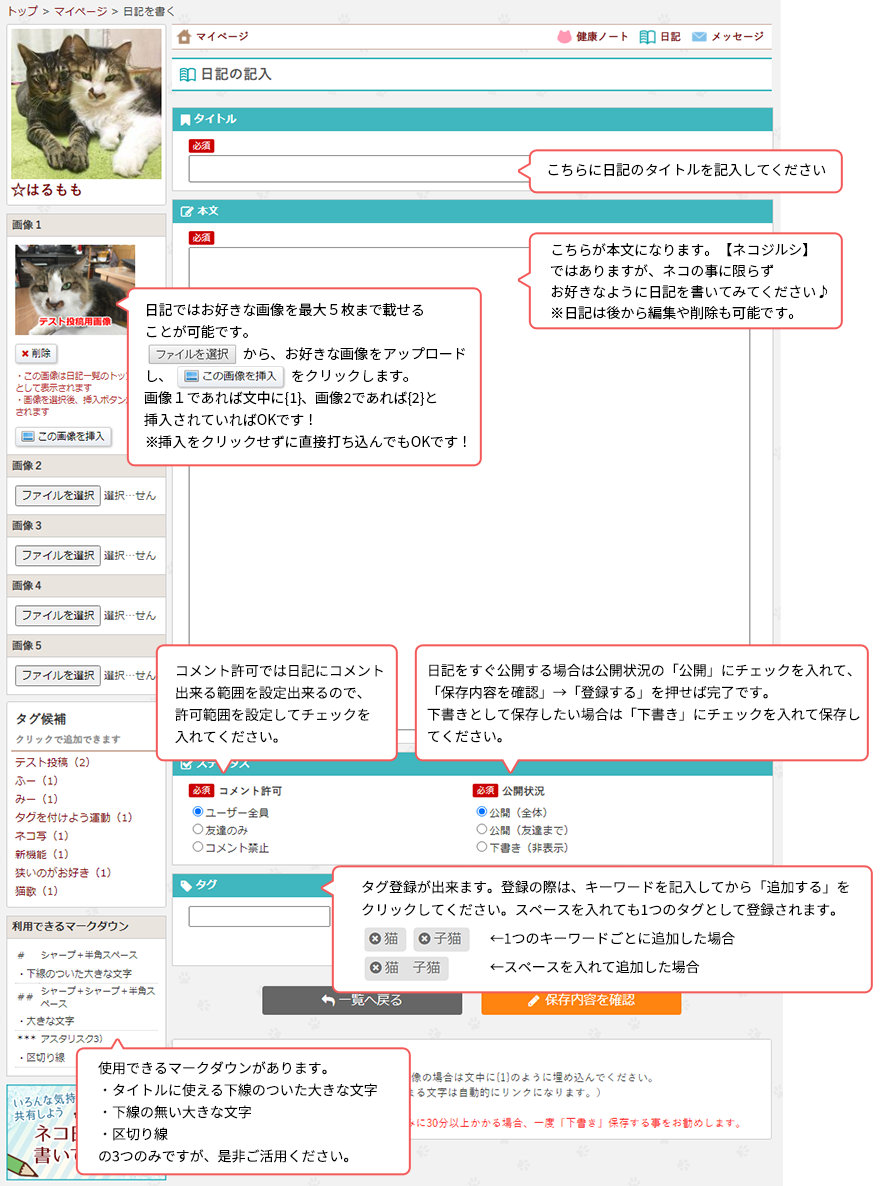Select 公開（友達まで） radio button

click(x=483, y=830)
